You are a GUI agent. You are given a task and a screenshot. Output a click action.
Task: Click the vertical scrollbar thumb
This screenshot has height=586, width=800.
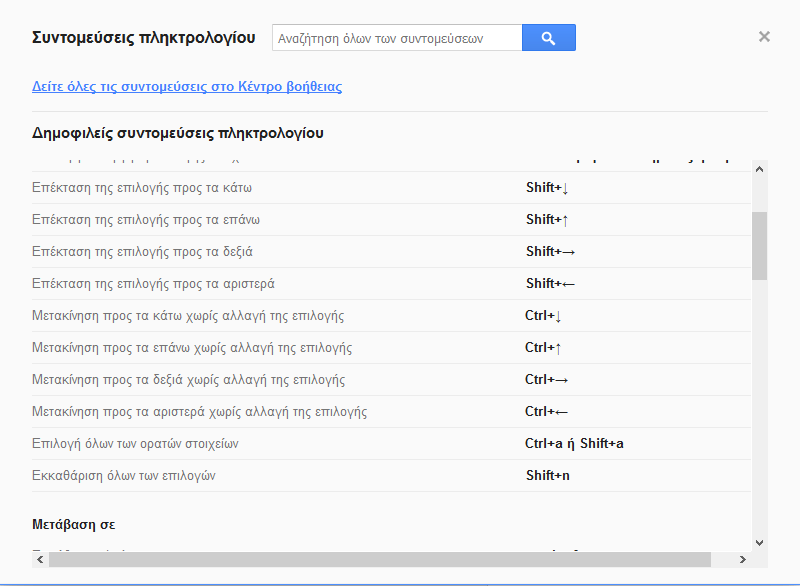pos(759,245)
